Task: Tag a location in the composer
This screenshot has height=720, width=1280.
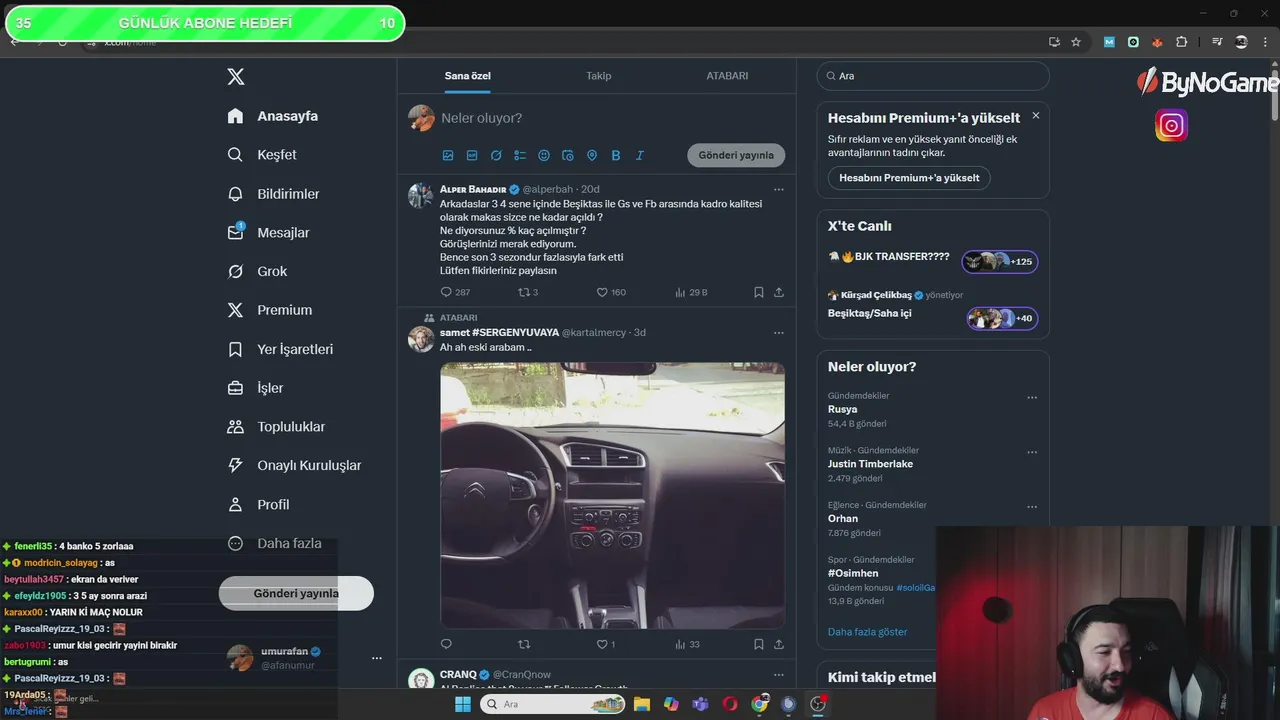Action: point(592,155)
